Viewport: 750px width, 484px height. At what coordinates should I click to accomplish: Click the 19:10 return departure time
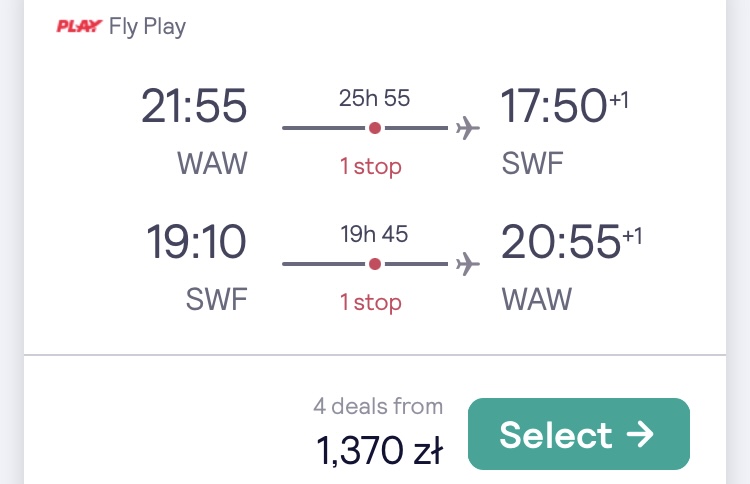[x=196, y=242]
